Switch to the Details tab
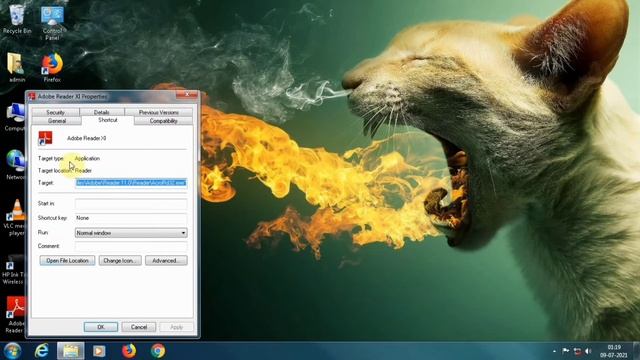Screen dimensions: 640x360 click(102, 112)
